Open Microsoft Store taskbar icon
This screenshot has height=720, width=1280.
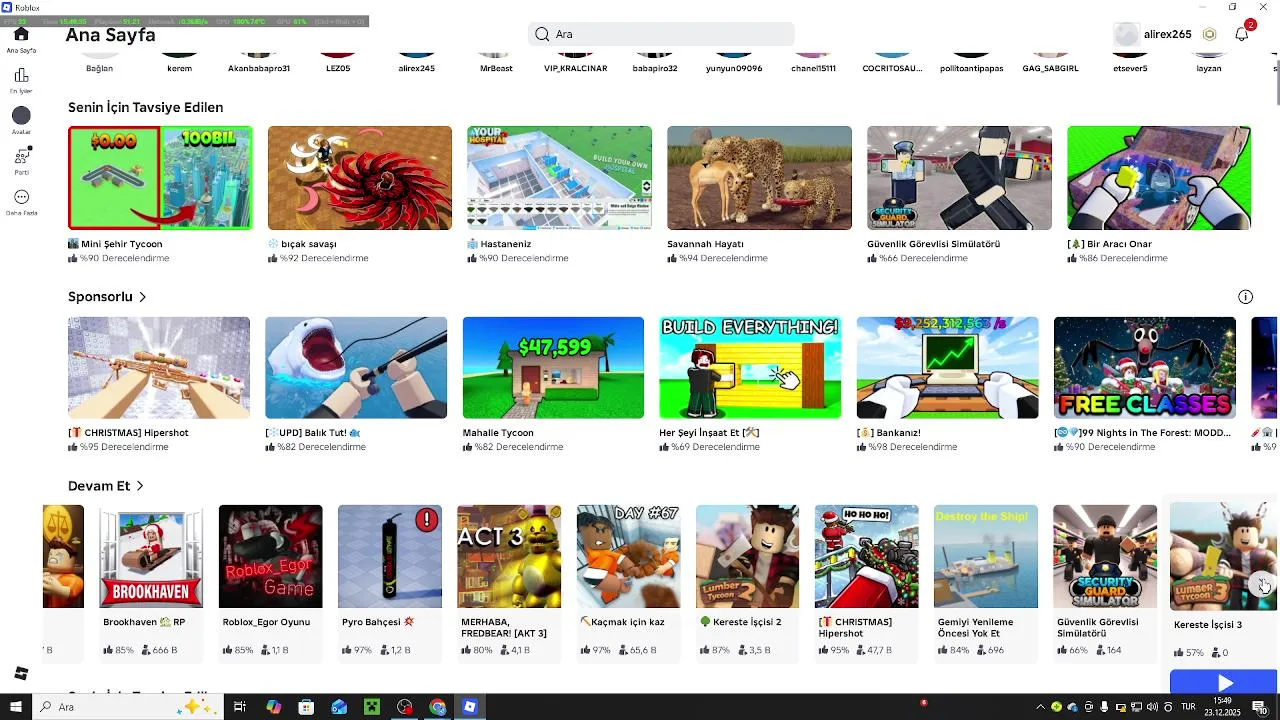(306, 707)
